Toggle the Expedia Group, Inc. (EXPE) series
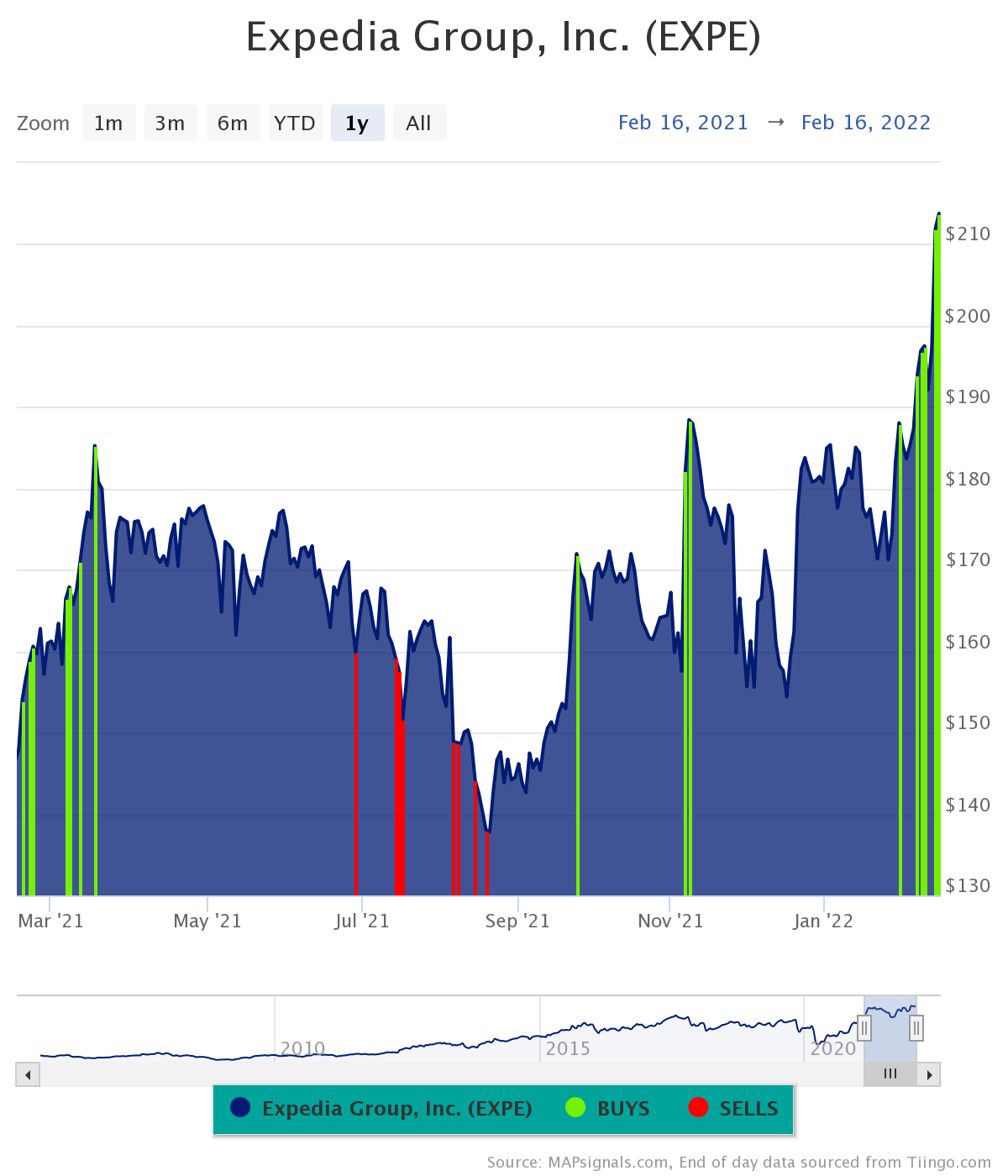Viewport: 1008px width, 1176px height. 381,1109
